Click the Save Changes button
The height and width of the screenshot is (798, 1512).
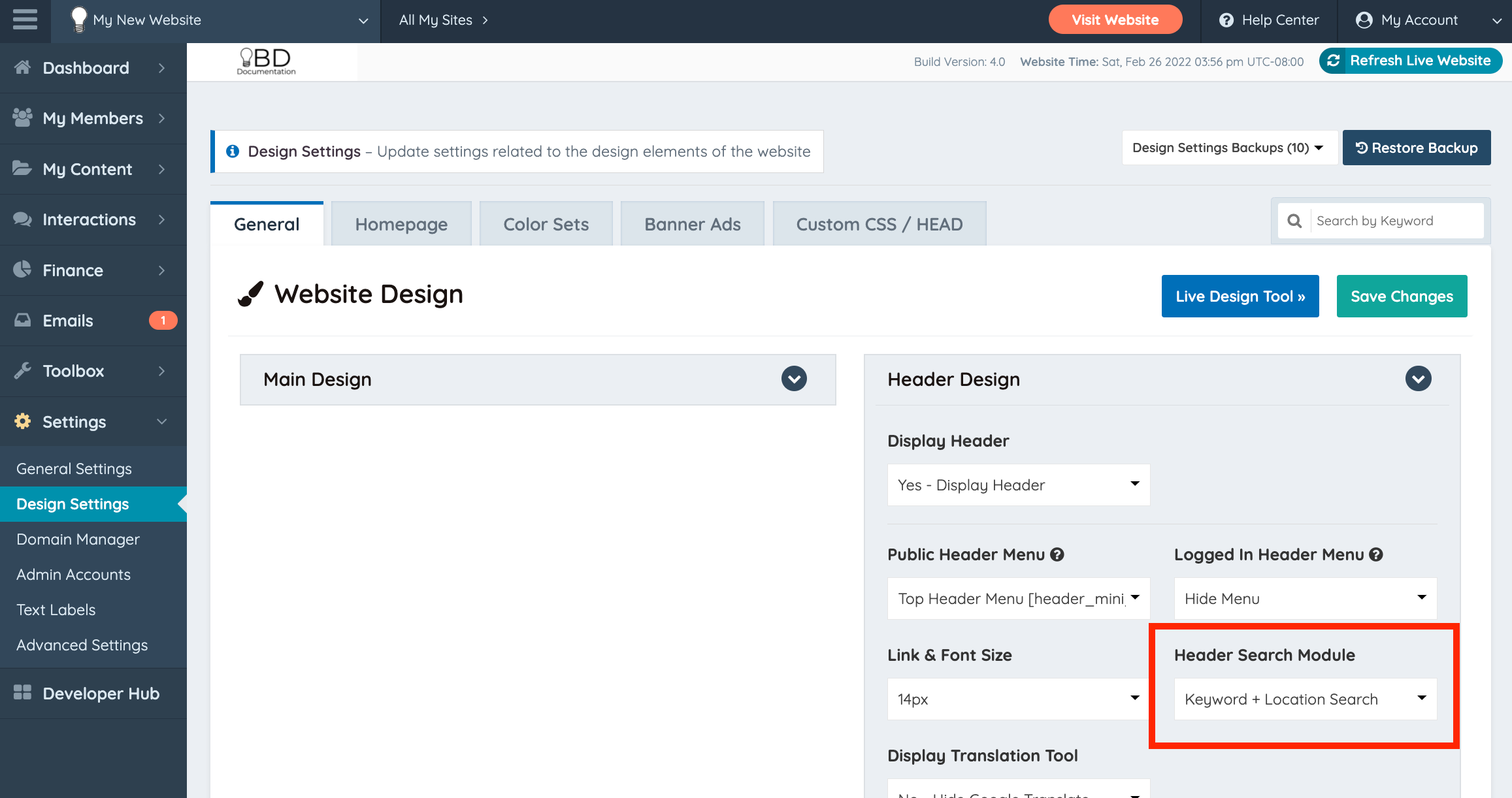1402,296
